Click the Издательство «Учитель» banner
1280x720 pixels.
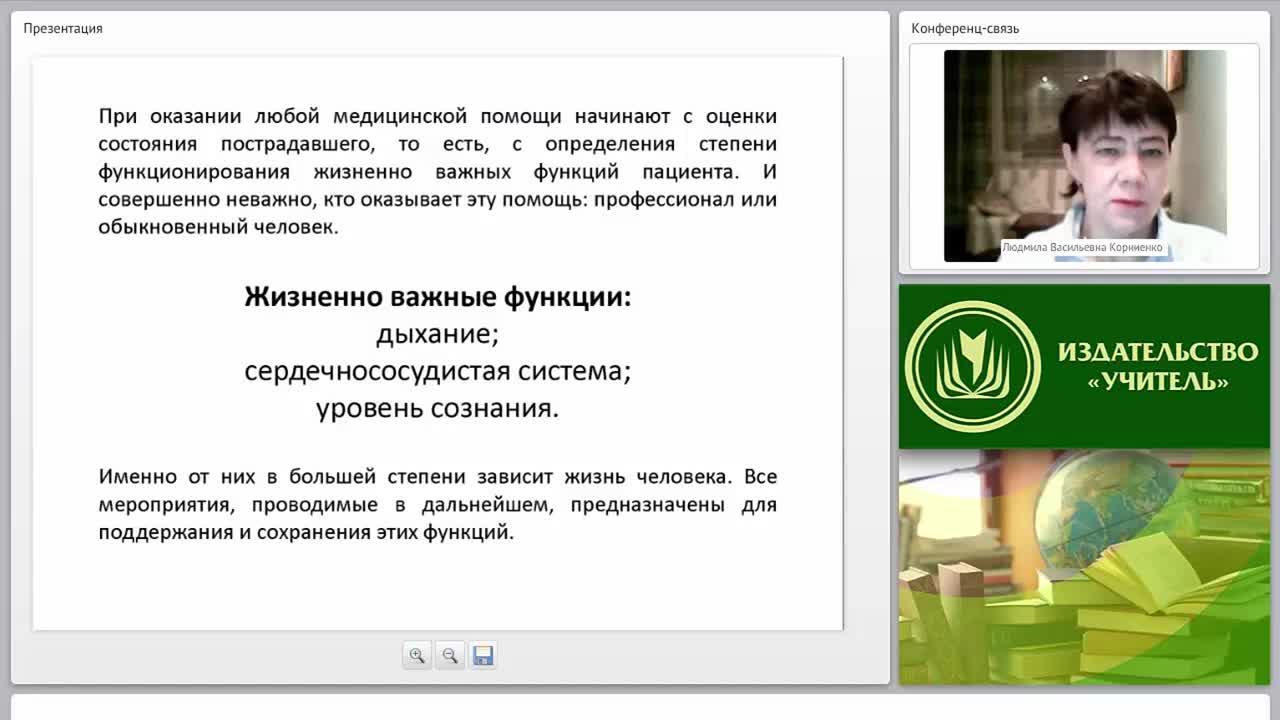pos(1085,366)
